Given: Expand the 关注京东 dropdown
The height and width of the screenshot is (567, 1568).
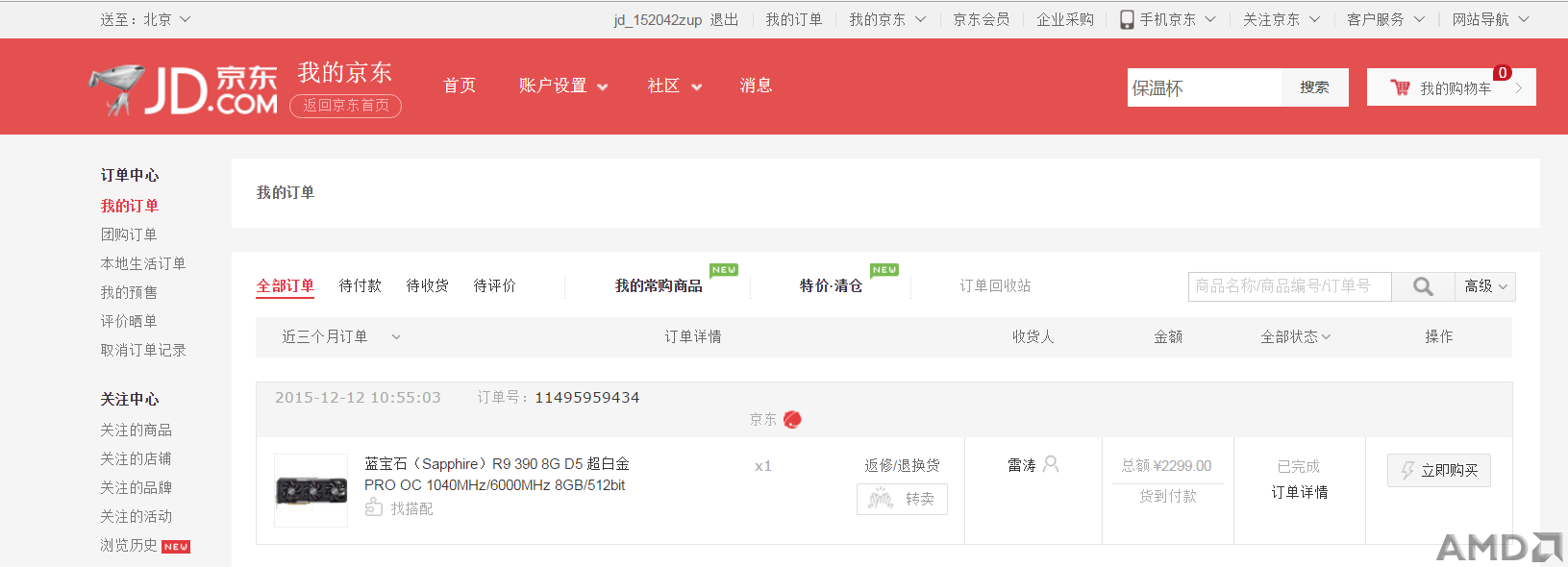Looking at the screenshot, I should tap(1282, 19).
